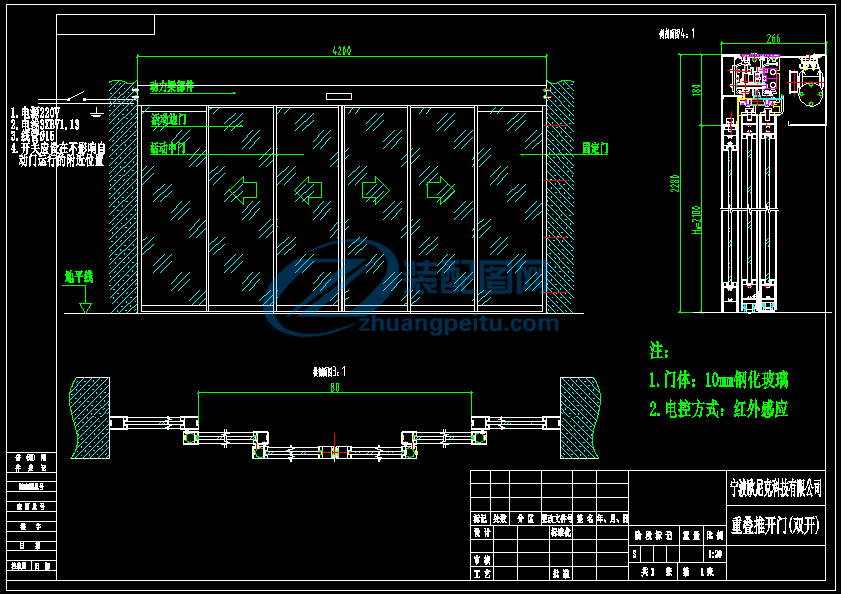Click the second green left-pointing door arrow

(x=308, y=189)
